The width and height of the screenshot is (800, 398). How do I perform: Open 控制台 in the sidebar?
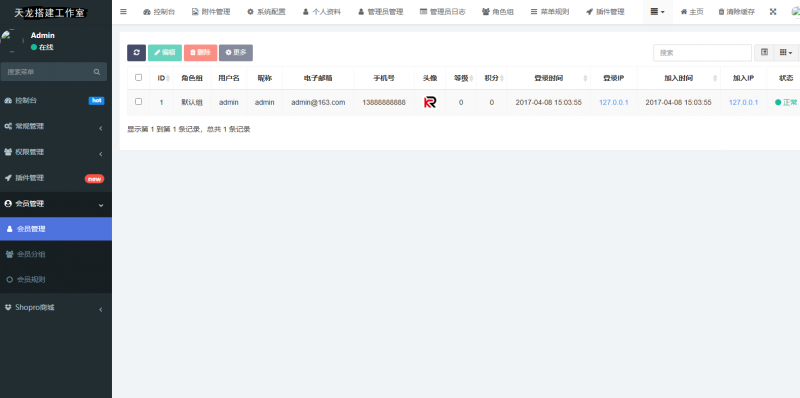coord(56,101)
